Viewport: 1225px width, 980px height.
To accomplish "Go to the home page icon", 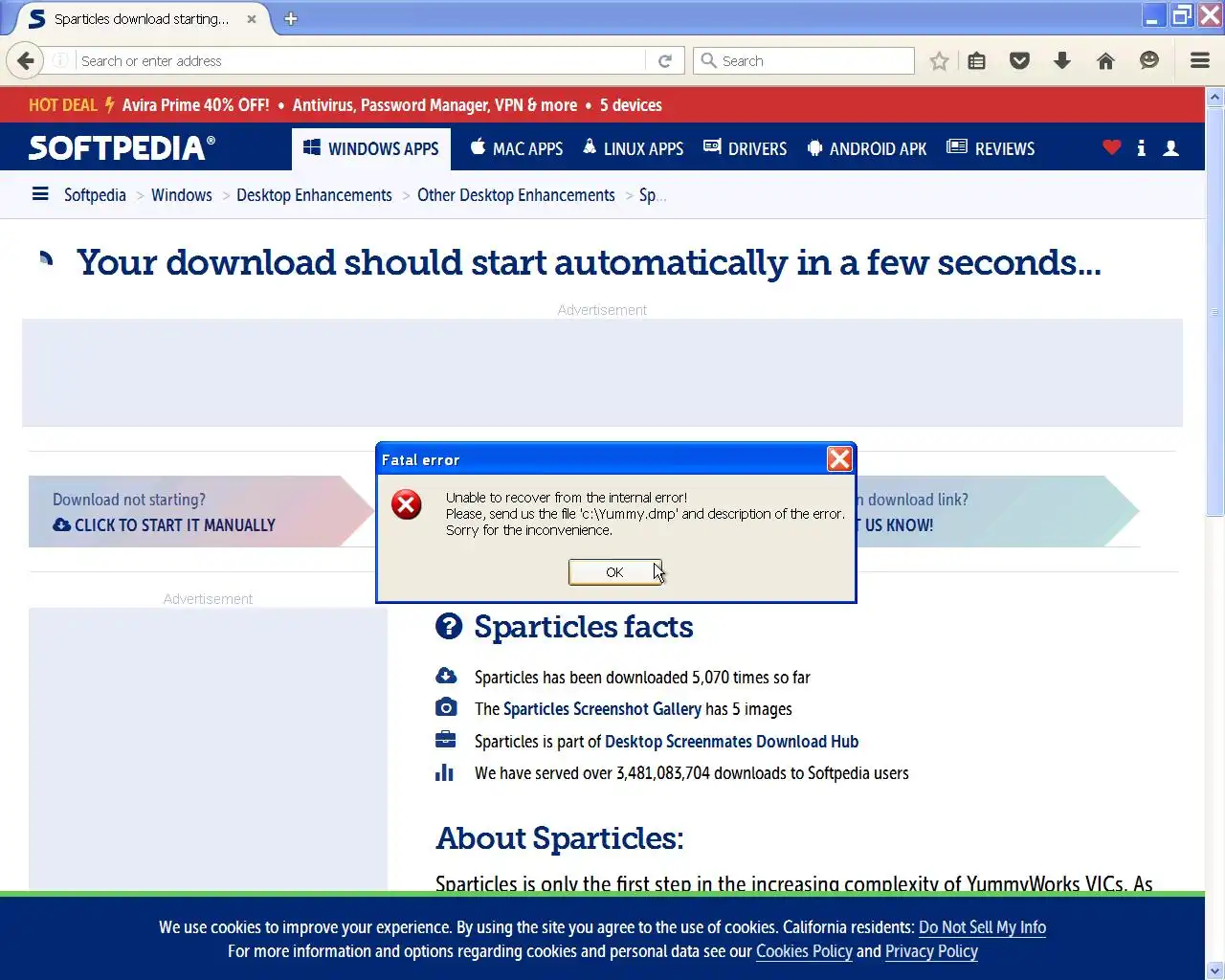I will [1105, 60].
